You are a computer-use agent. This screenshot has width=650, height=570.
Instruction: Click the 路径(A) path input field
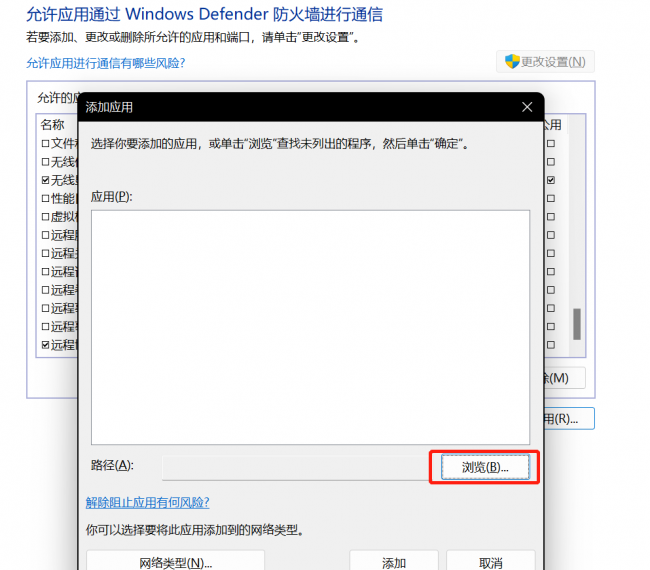click(x=295, y=468)
